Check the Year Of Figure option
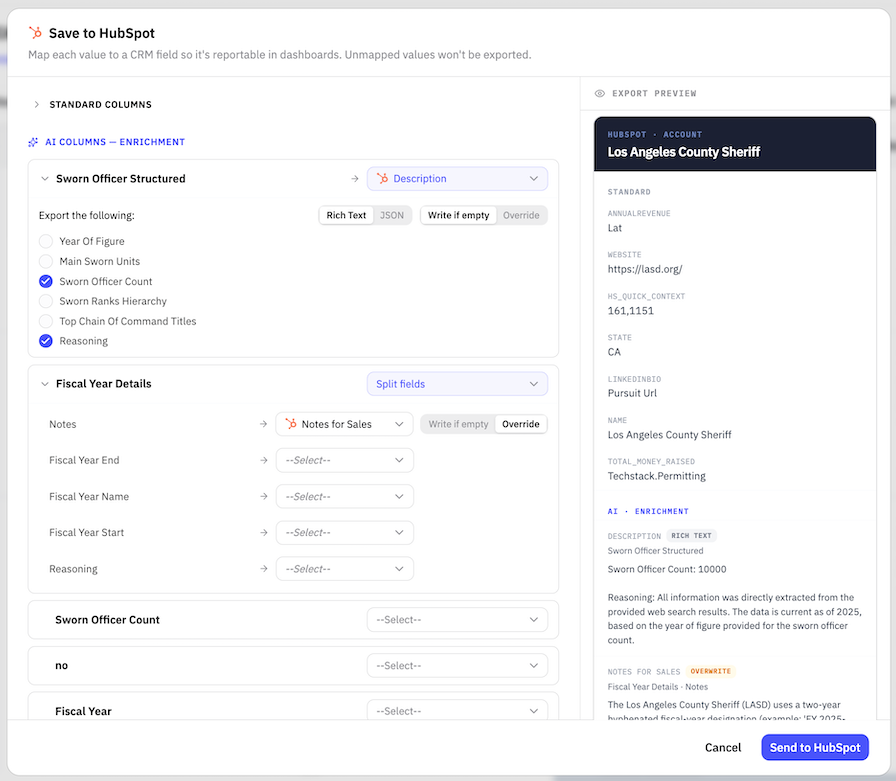Screen dimensions: 896x781 tap(46, 241)
